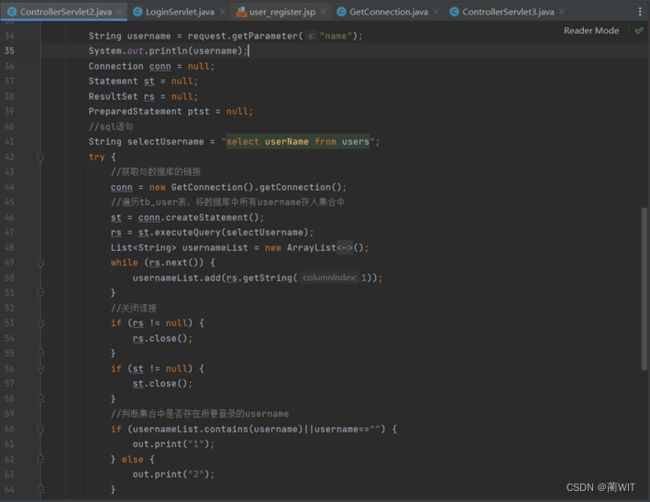650x502 pixels.
Task: Collapse the if (rs != null) block at line 53
Action: point(41,323)
